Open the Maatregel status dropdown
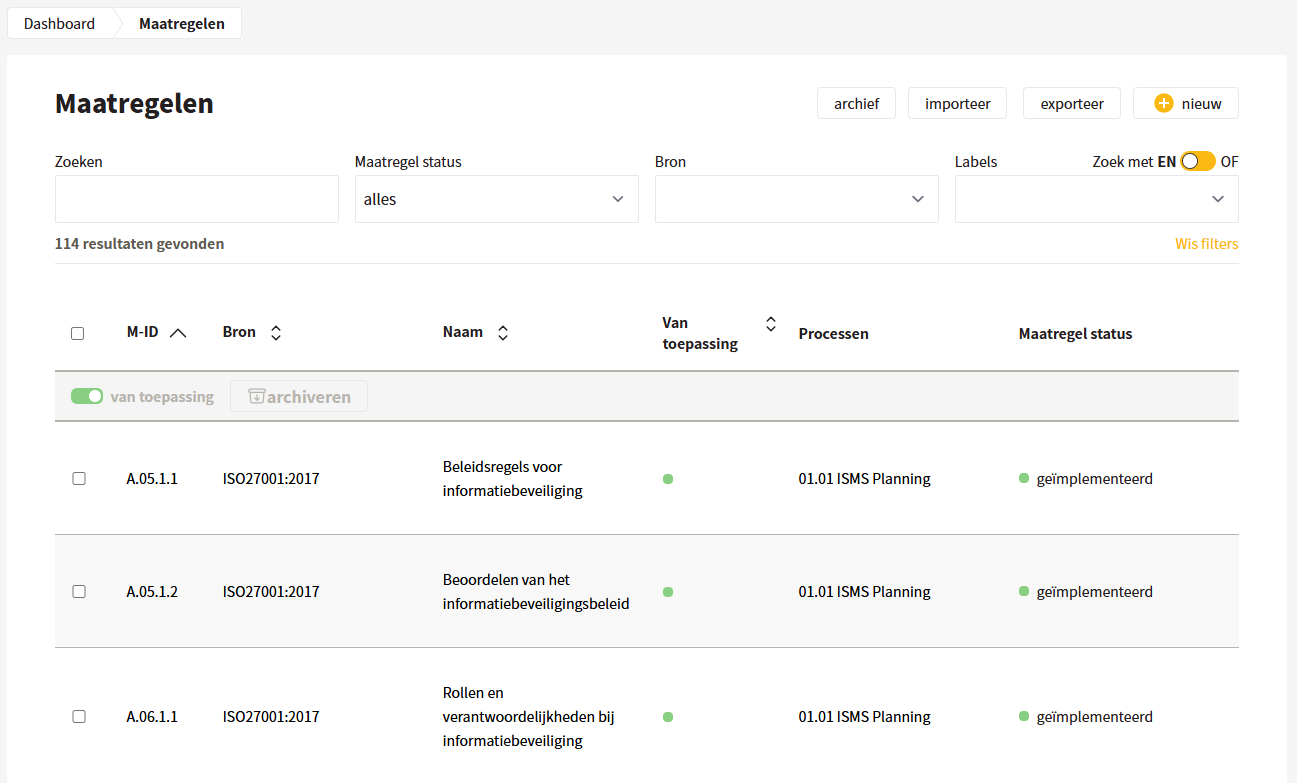Image resolution: width=1297 pixels, height=783 pixels. pos(496,199)
